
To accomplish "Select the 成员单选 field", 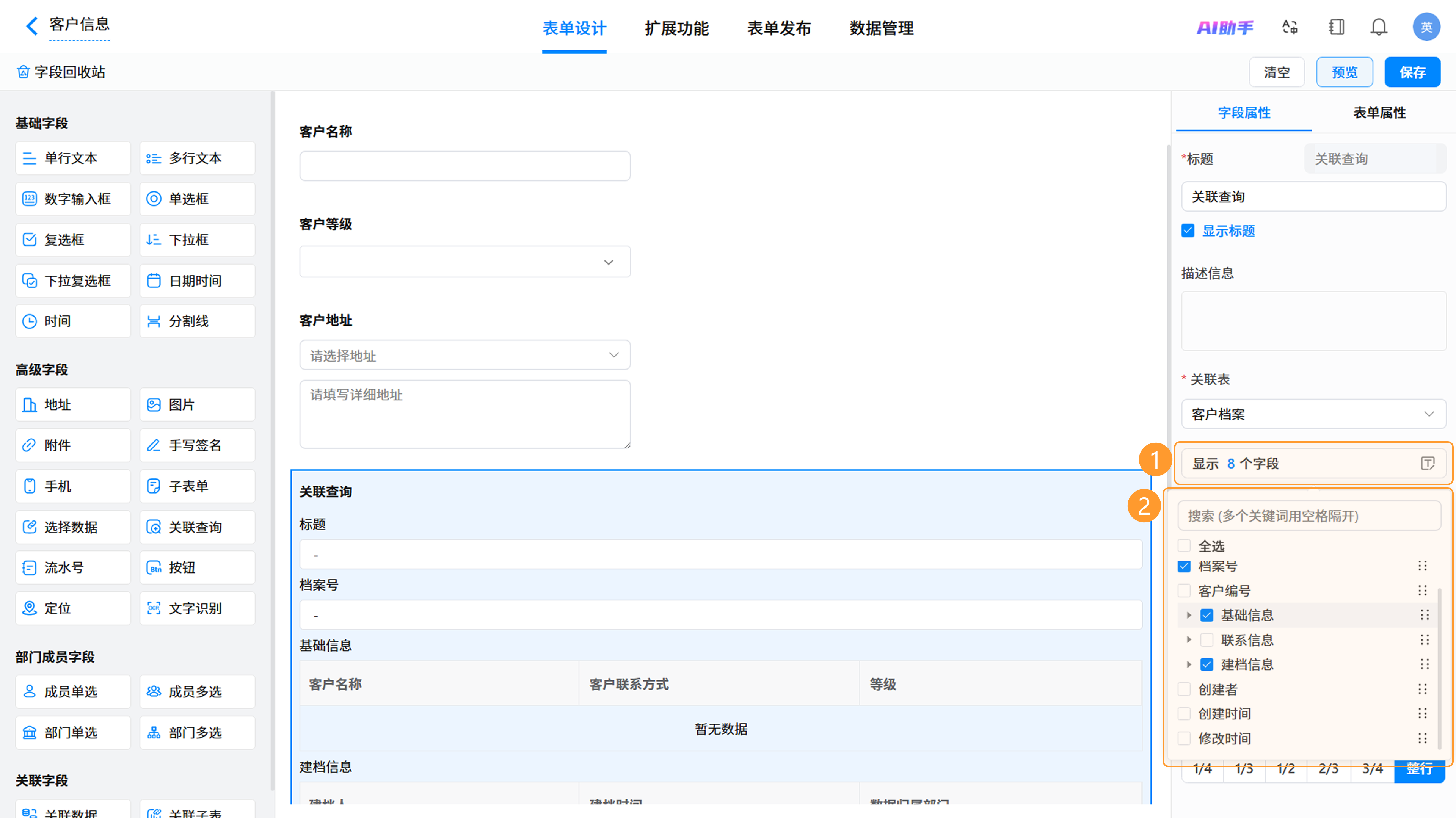I will click(73, 691).
